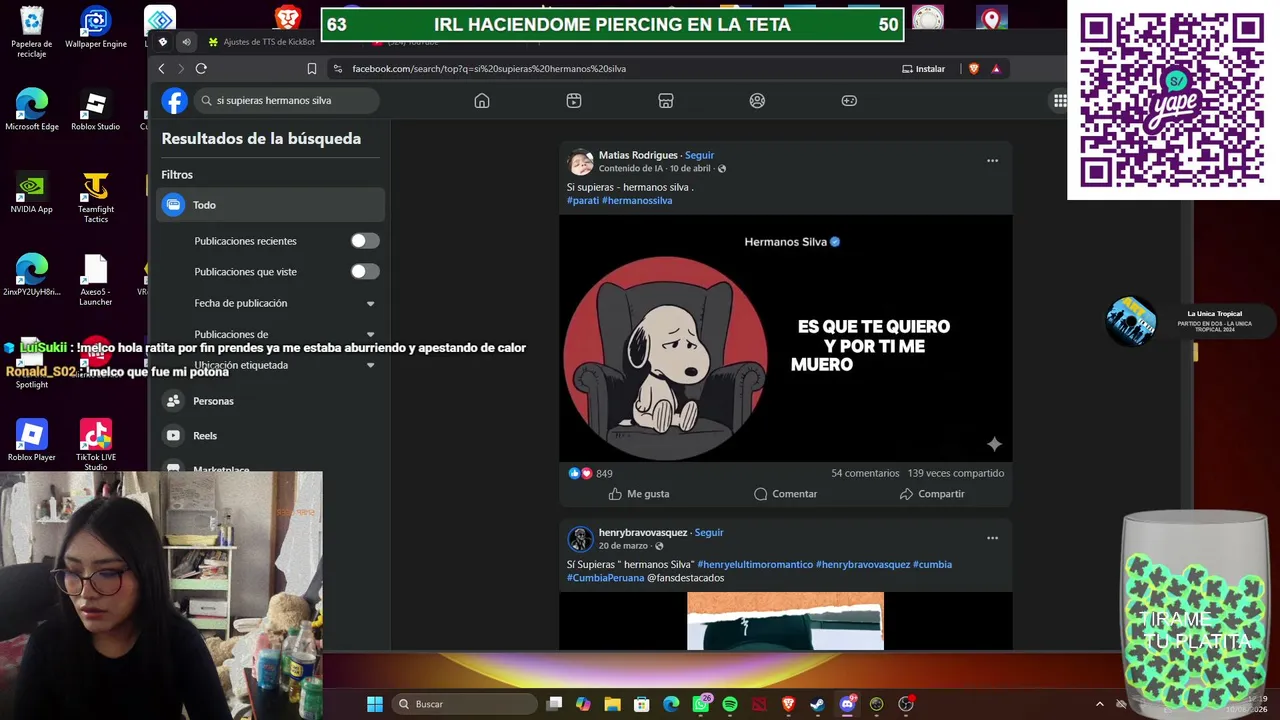1280x720 pixels.
Task: Open the #parati hashtag link
Action: pos(583,201)
